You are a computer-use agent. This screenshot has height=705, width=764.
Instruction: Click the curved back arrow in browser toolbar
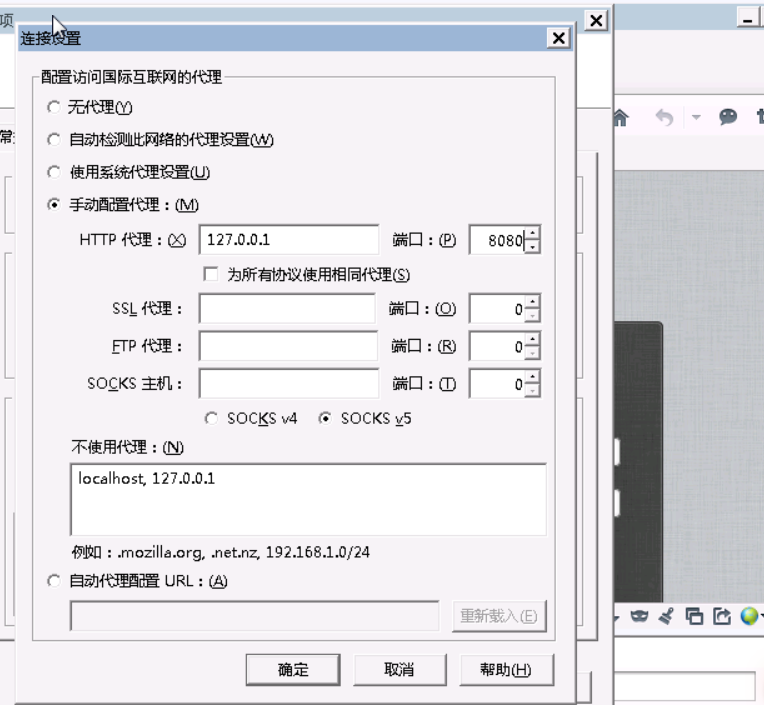tap(664, 117)
